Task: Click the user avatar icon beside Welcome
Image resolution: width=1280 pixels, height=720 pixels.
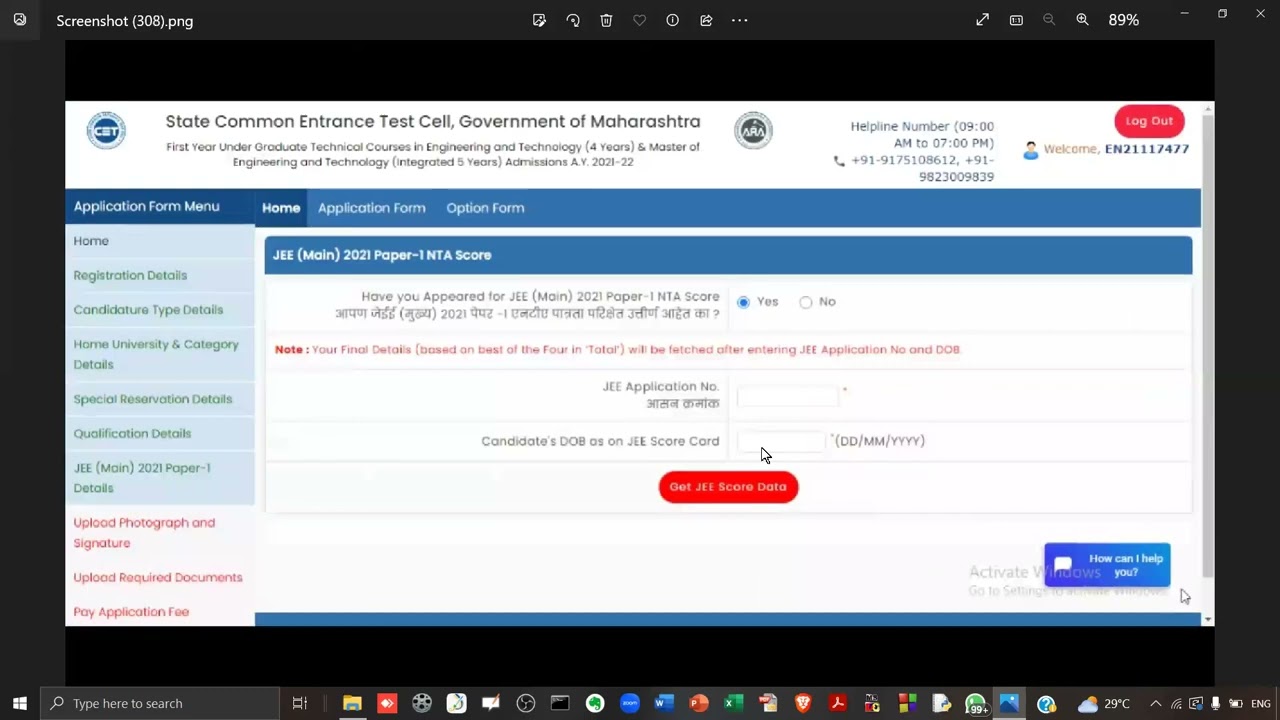Action: tap(1031, 150)
